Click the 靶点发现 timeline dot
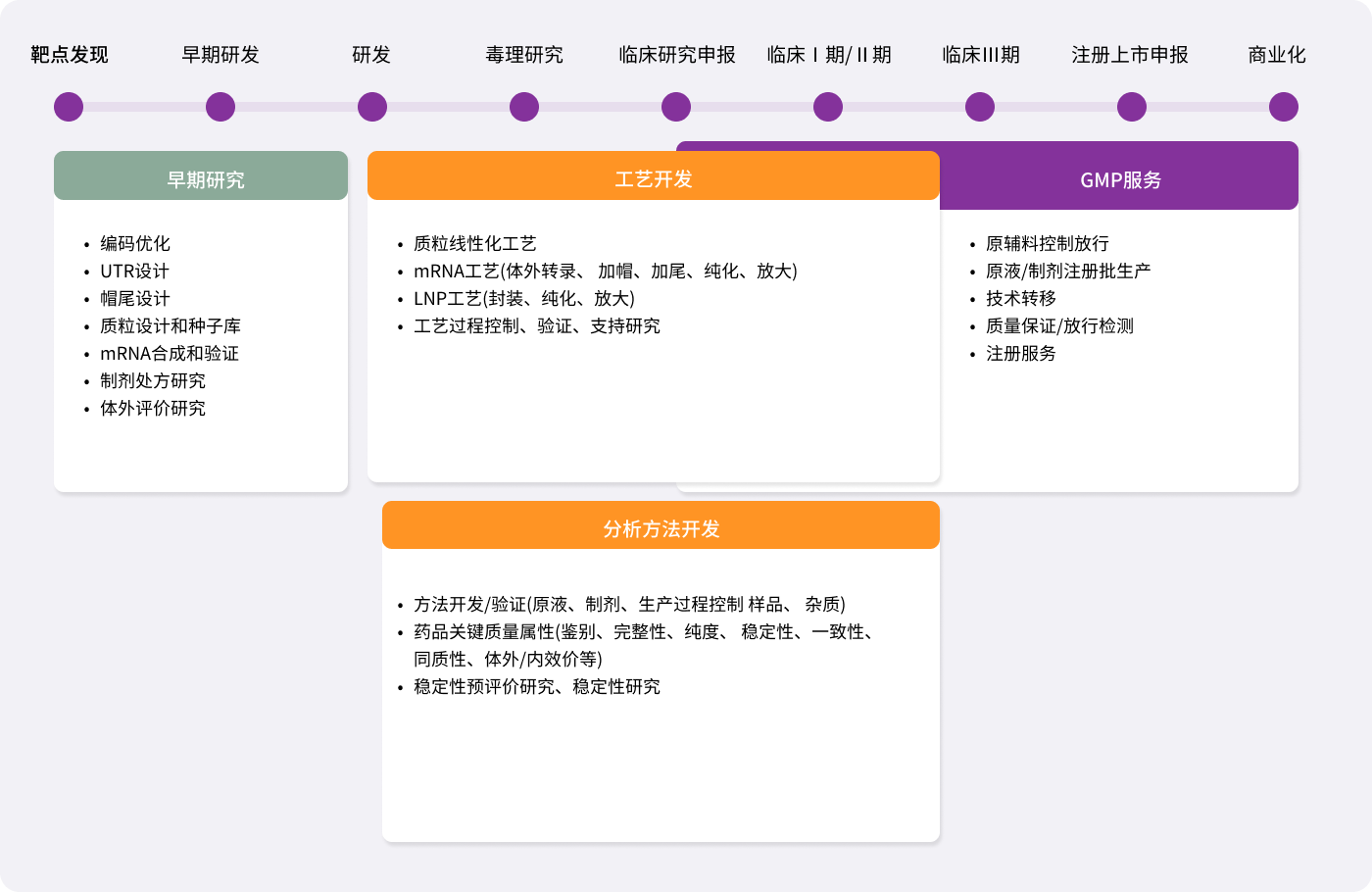1372x892 pixels. [69, 107]
